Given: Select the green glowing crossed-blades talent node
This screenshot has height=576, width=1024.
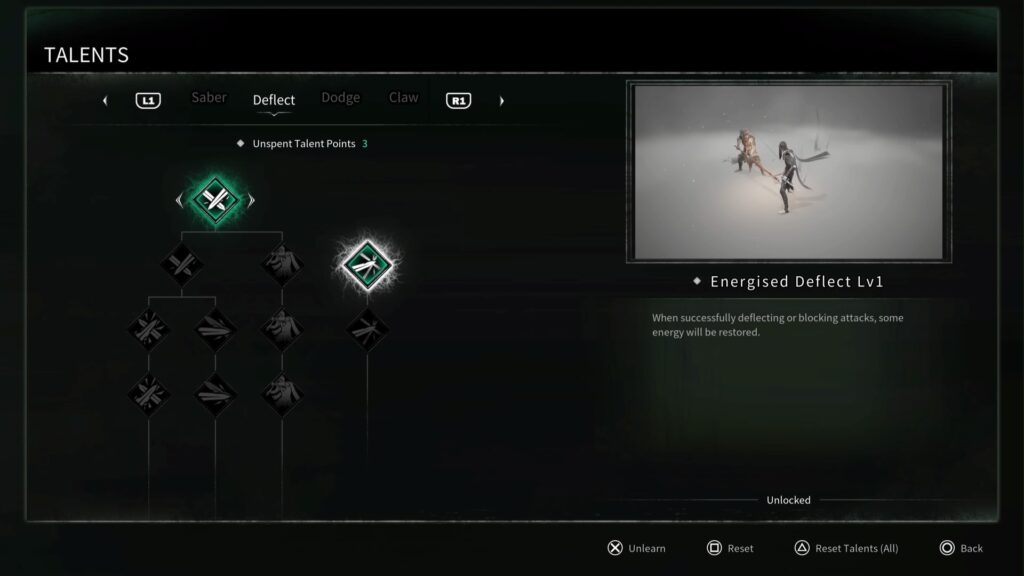Looking at the screenshot, I should (215, 200).
